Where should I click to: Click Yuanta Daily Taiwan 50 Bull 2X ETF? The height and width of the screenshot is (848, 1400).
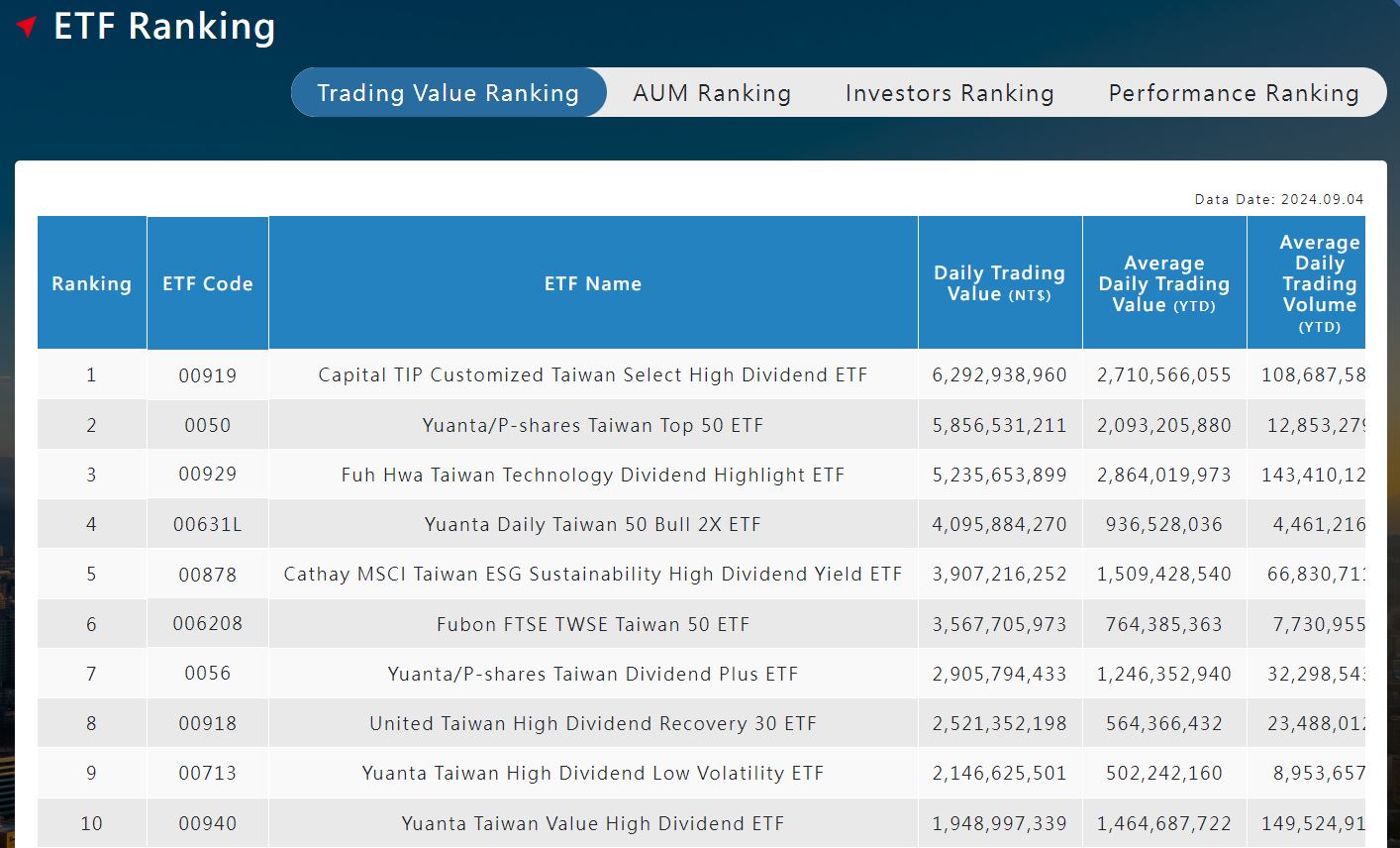(592, 525)
